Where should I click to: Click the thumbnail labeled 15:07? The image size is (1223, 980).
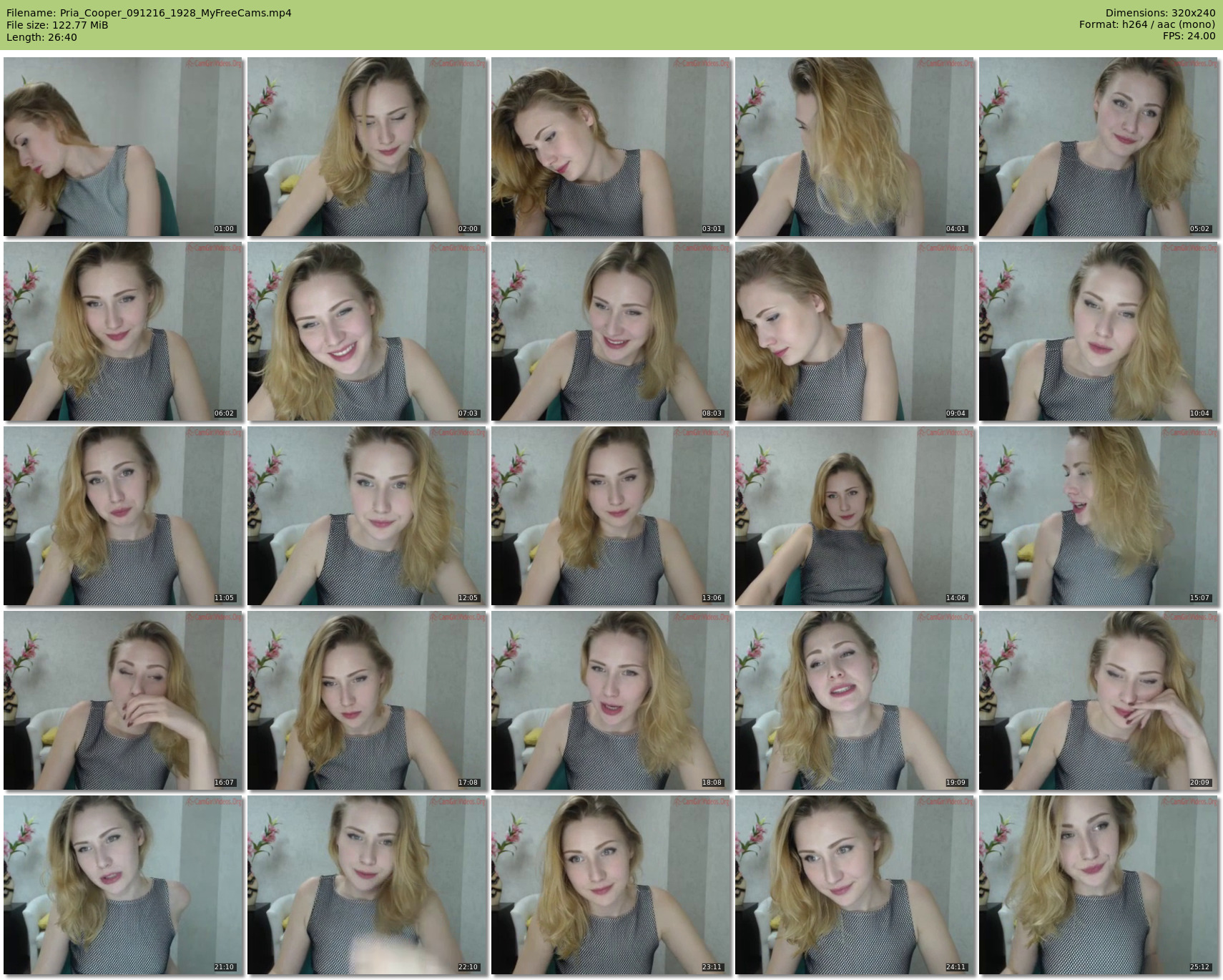tap(1099, 516)
